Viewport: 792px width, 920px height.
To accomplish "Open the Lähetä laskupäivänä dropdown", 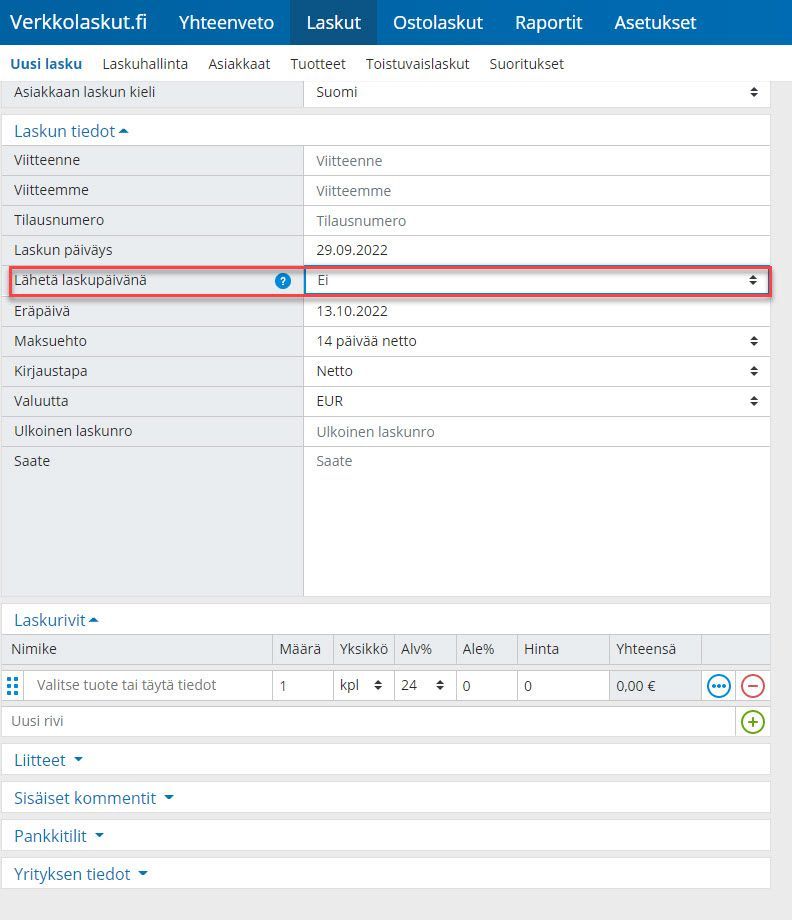I will 536,281.
